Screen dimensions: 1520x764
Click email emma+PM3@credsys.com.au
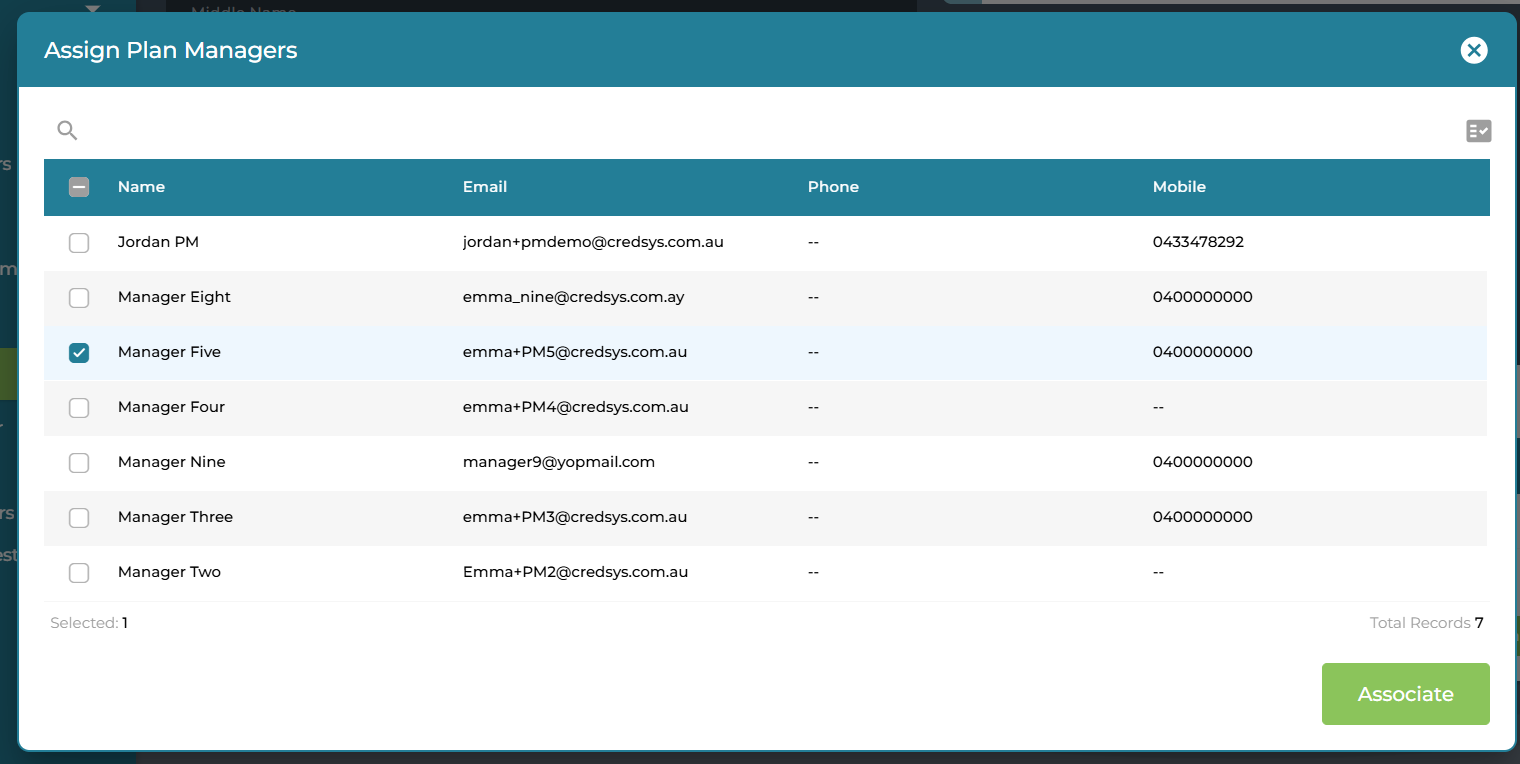pos(575,517)
